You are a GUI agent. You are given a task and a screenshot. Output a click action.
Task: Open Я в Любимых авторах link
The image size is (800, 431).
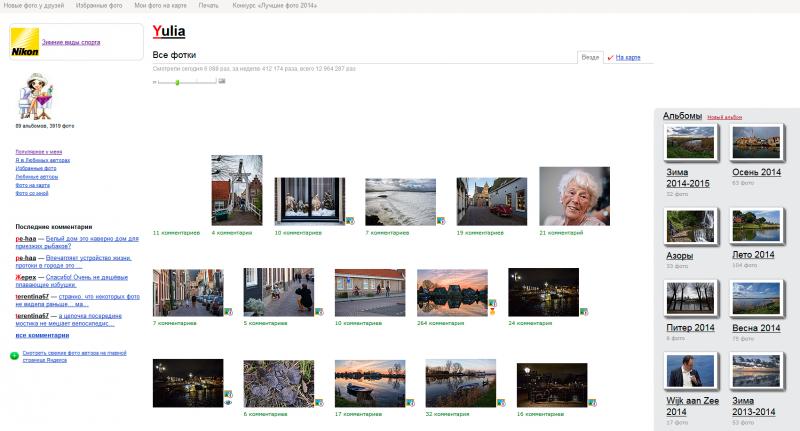coord(43,160)
